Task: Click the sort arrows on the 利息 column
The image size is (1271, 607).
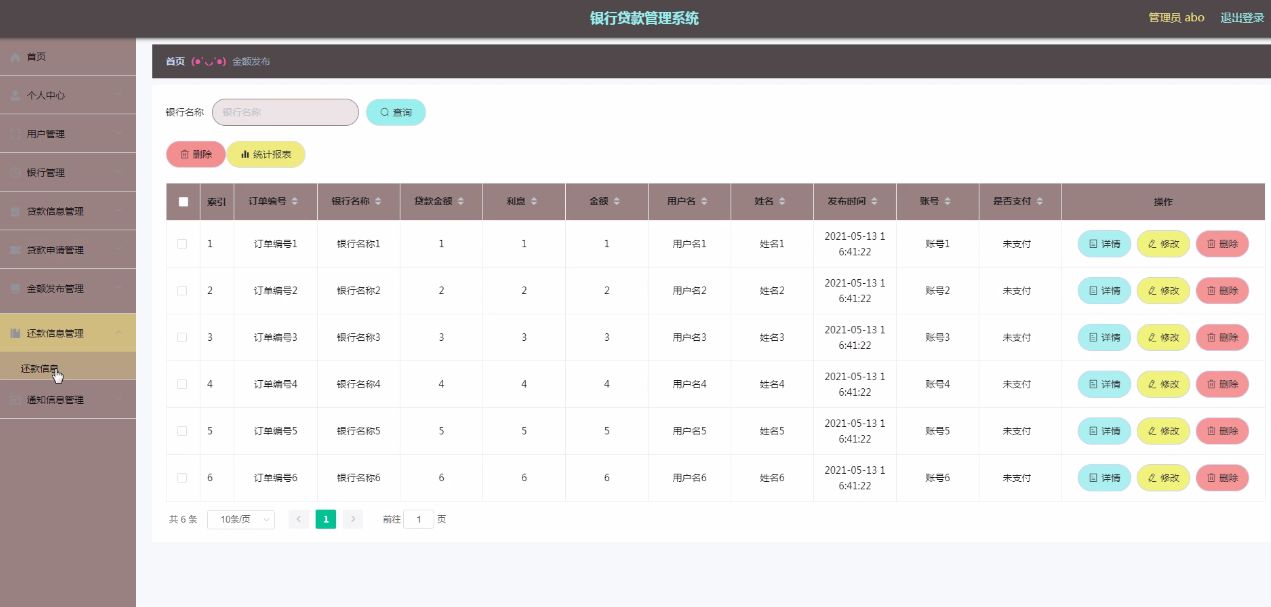Action: click(534, 202)
